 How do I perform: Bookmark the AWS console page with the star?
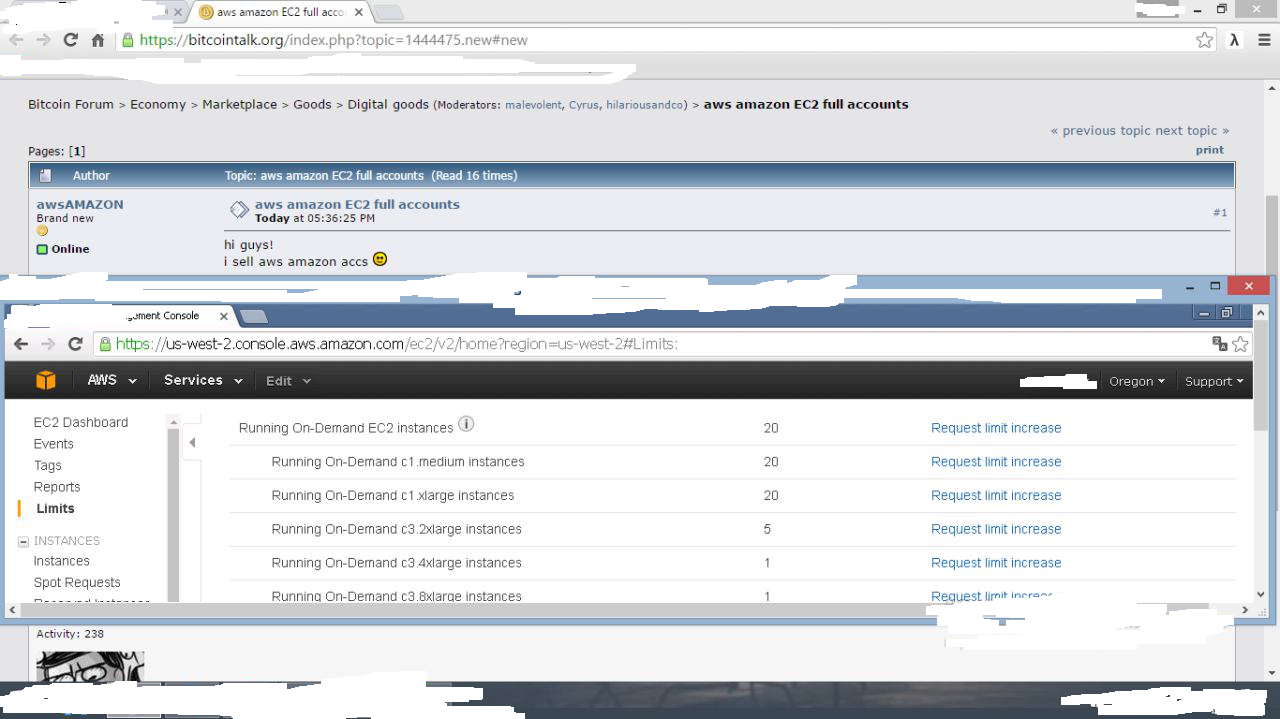coord(1240,344)
